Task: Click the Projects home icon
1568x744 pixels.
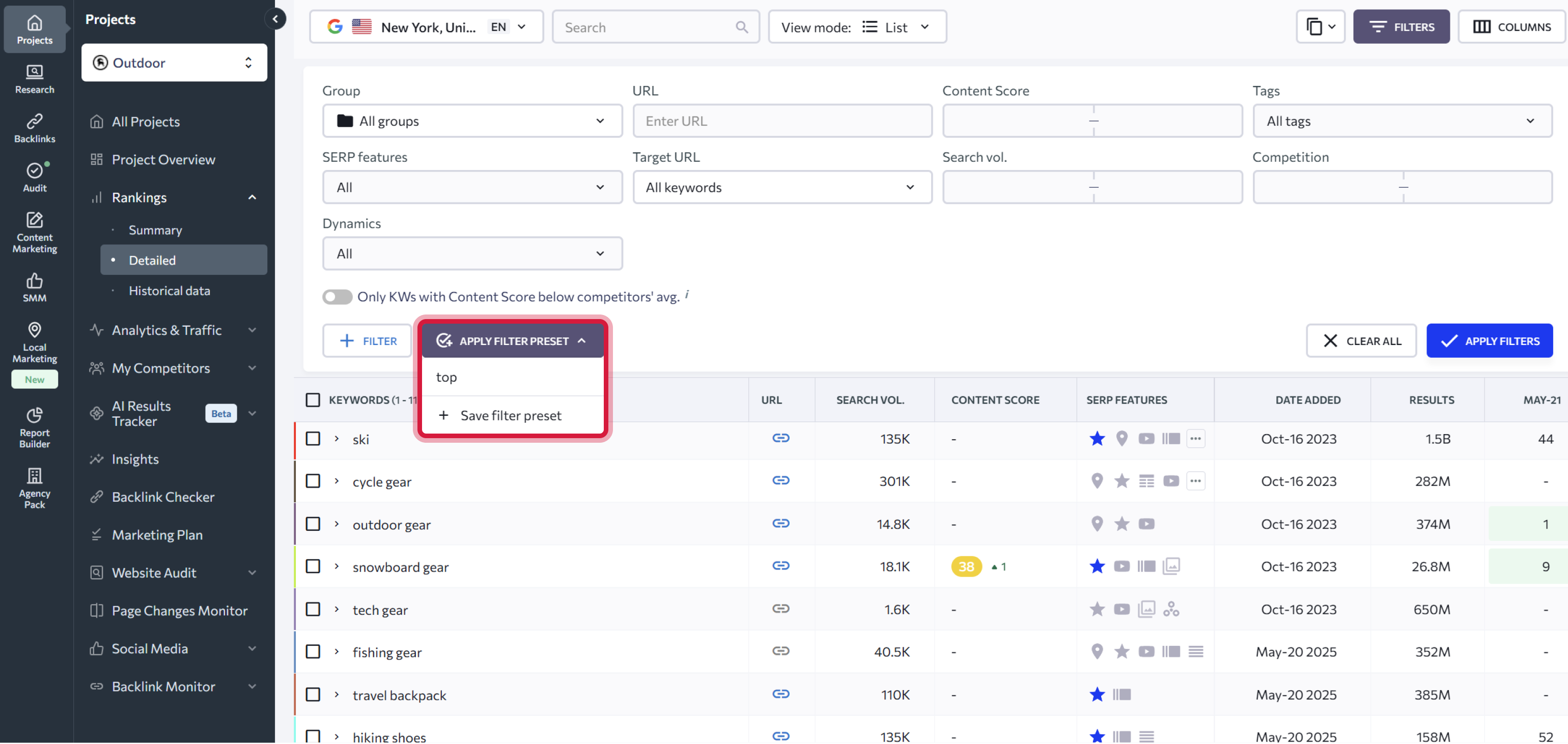Action: (x=35, y=22)
